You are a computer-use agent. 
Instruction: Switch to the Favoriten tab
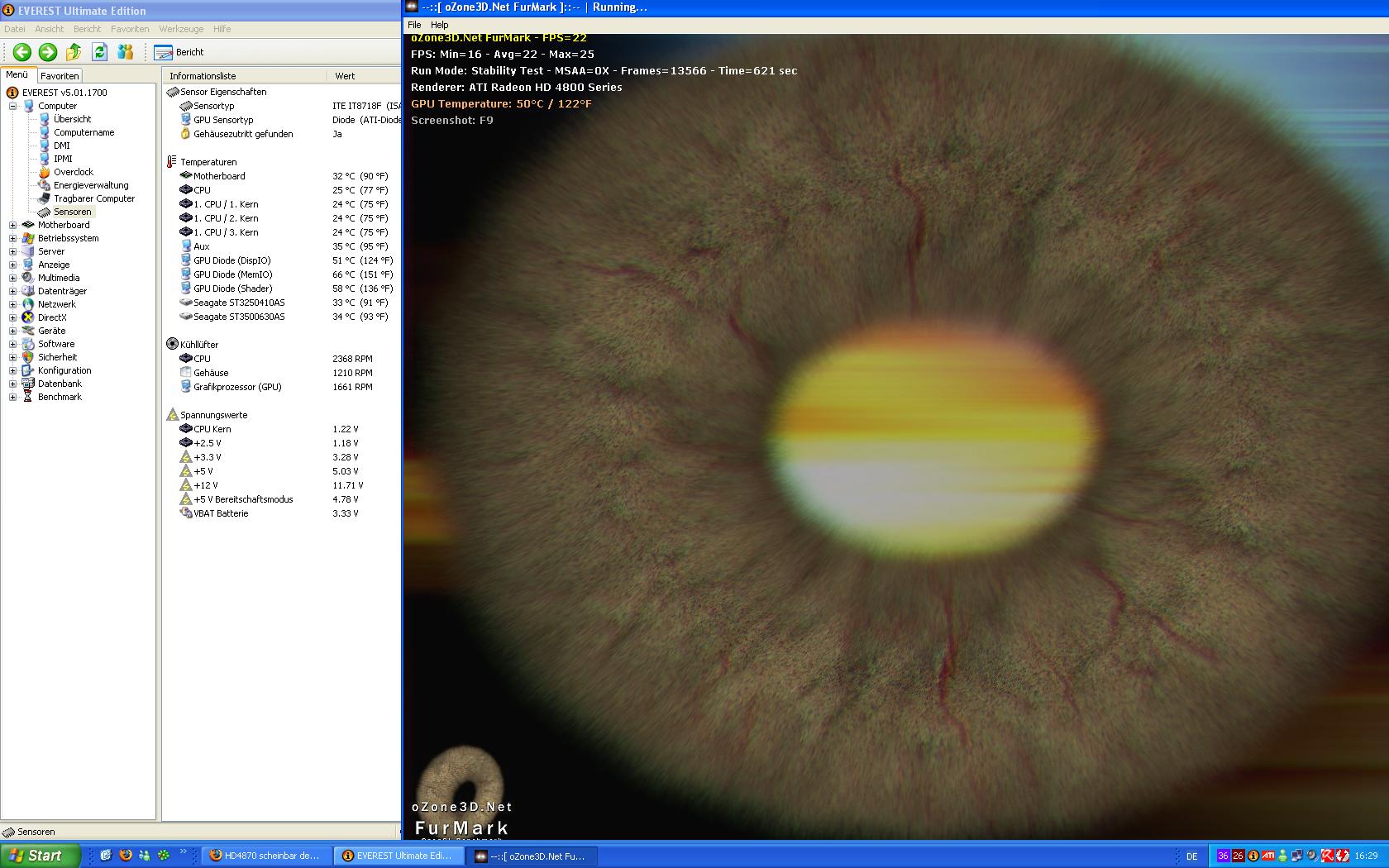60,75
